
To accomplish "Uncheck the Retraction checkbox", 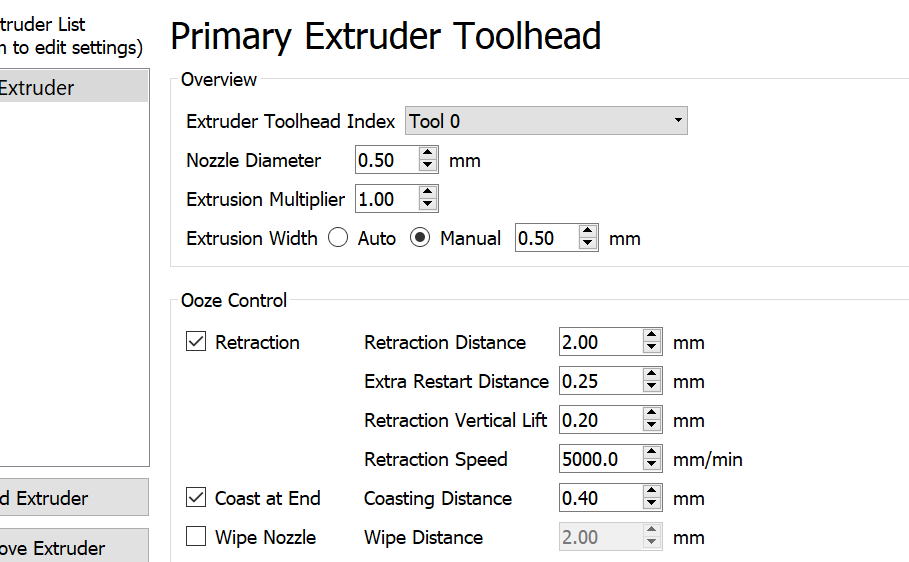I will pos(196,342).
